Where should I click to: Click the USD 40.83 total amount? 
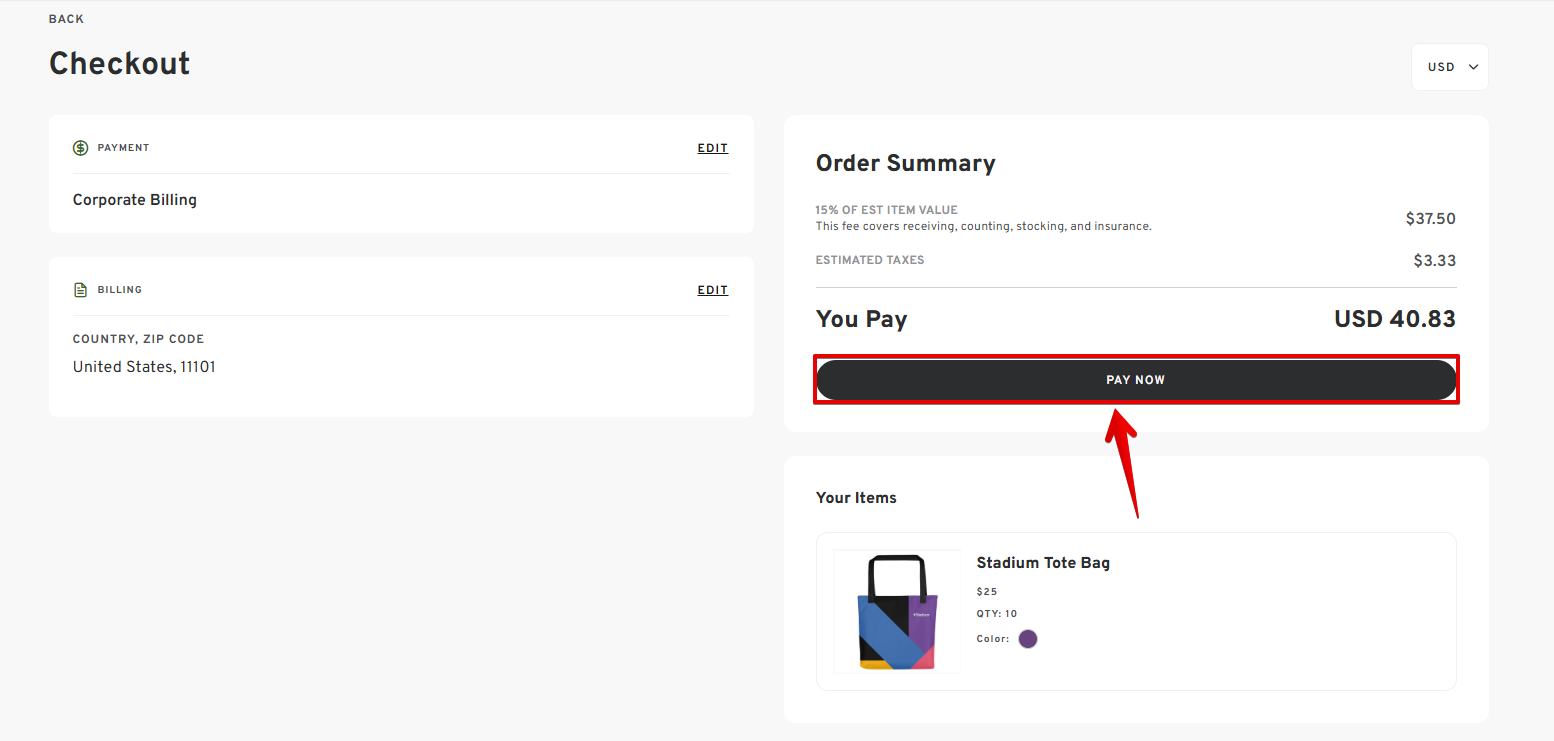click(1394, 319)
